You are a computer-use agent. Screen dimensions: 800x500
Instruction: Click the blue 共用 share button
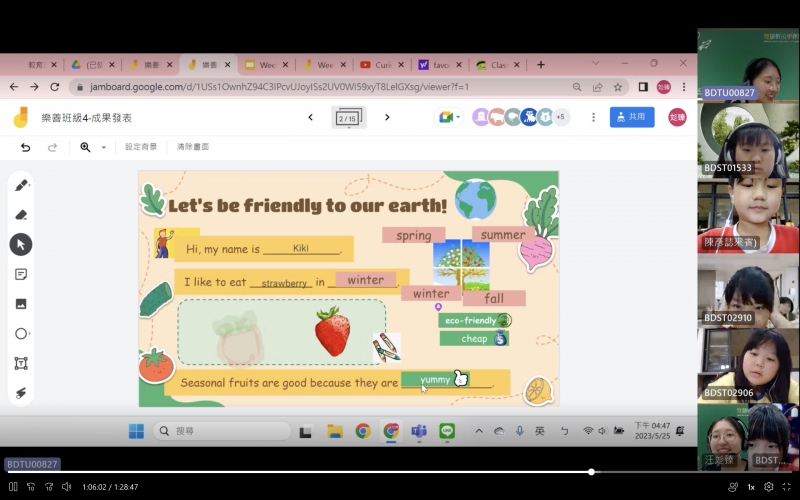coord(632,117)
